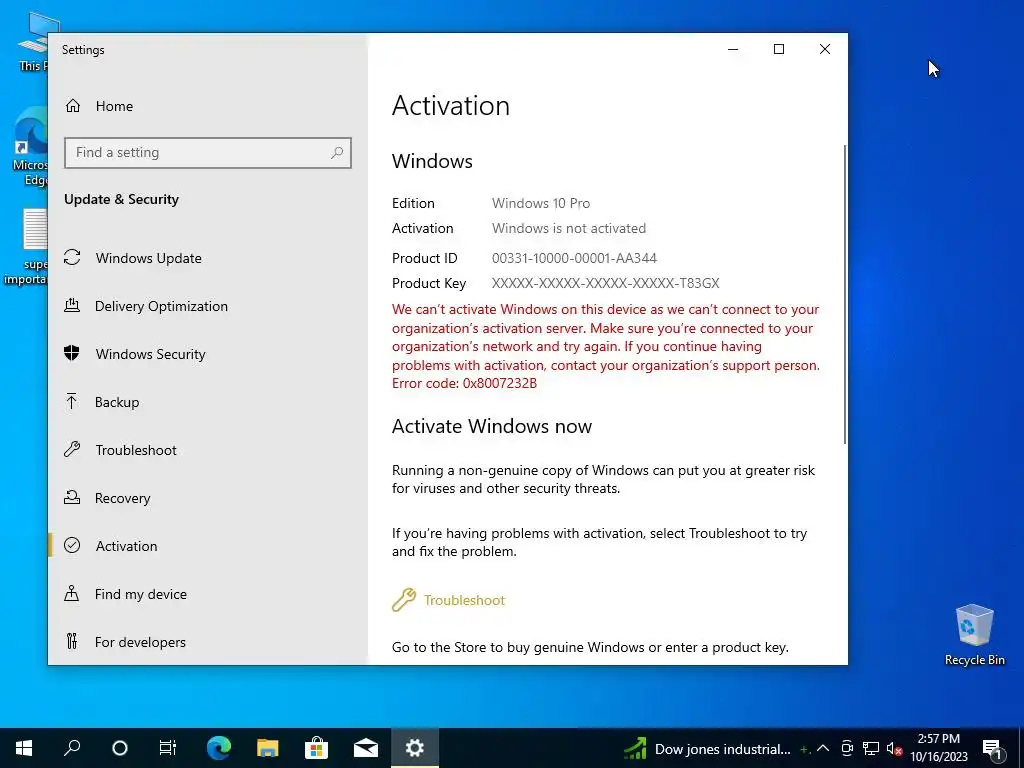Click the Backup upload arrow icon
The image size is (1024, 768).
click(72, 402)
